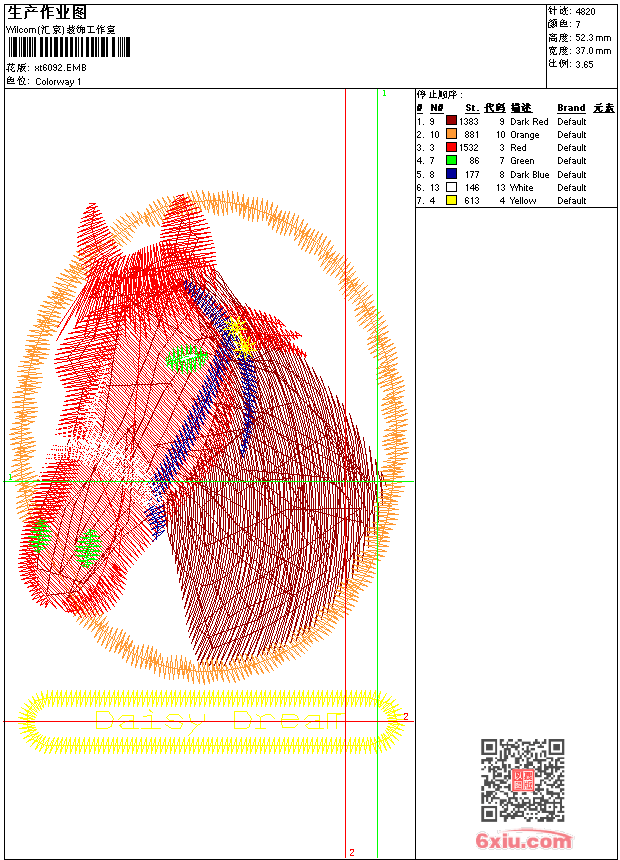The image size is (620, 860).
Task: Select the file name xt6092.EMB
Action: click(60, 67)
